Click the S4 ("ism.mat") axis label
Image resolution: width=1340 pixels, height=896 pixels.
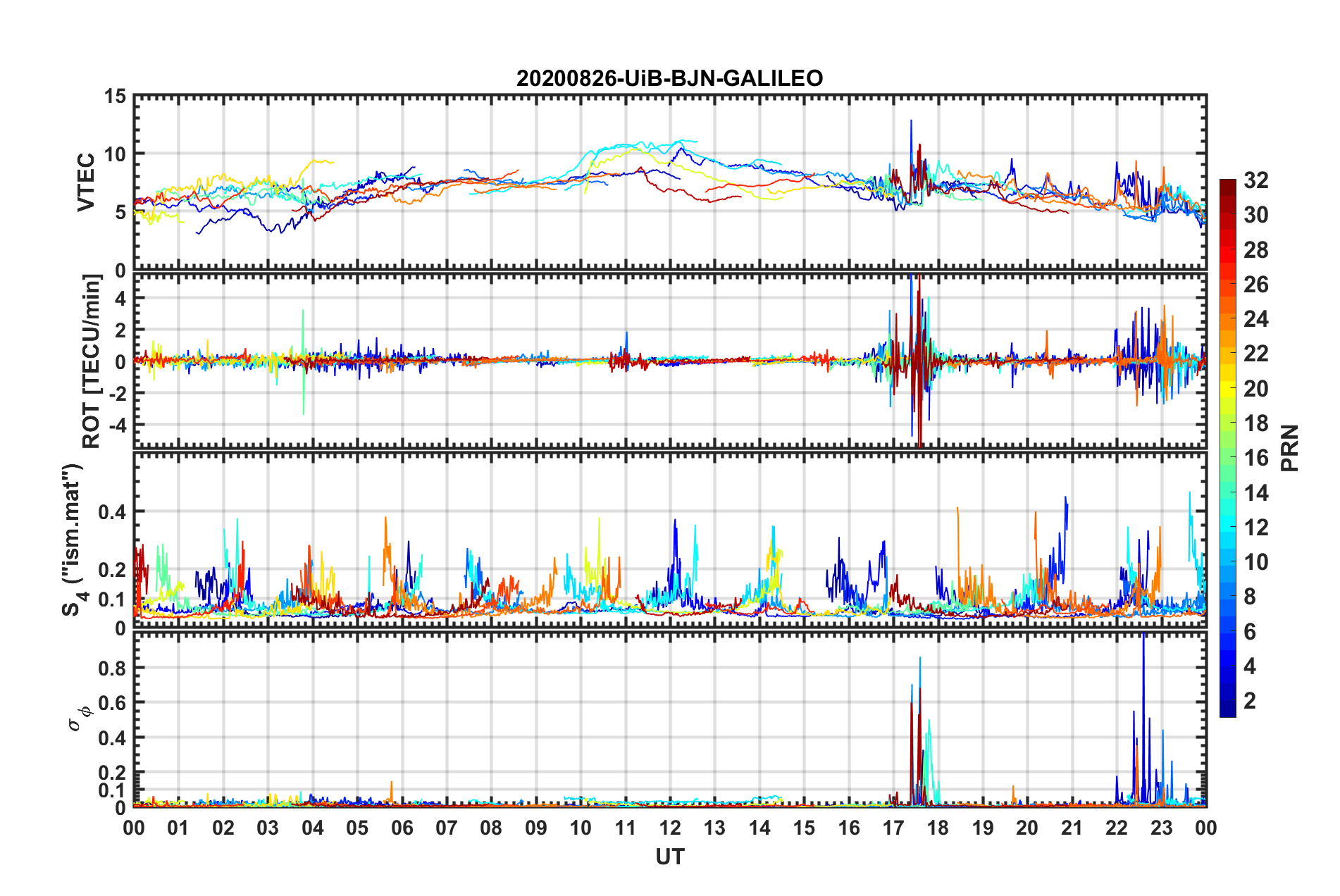pyautogui.click(x=73, y=540)
